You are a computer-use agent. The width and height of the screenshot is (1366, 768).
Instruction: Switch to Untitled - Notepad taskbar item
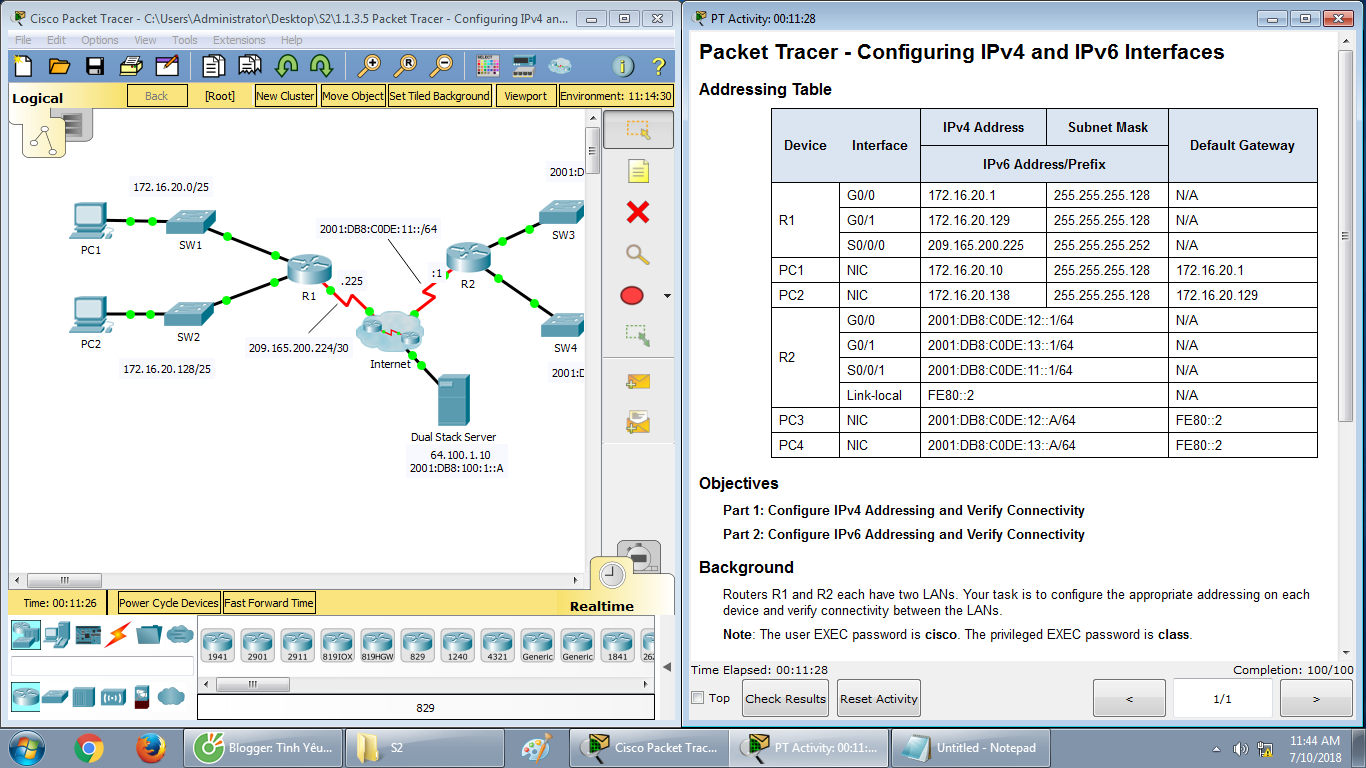click(x=970, y=747)
